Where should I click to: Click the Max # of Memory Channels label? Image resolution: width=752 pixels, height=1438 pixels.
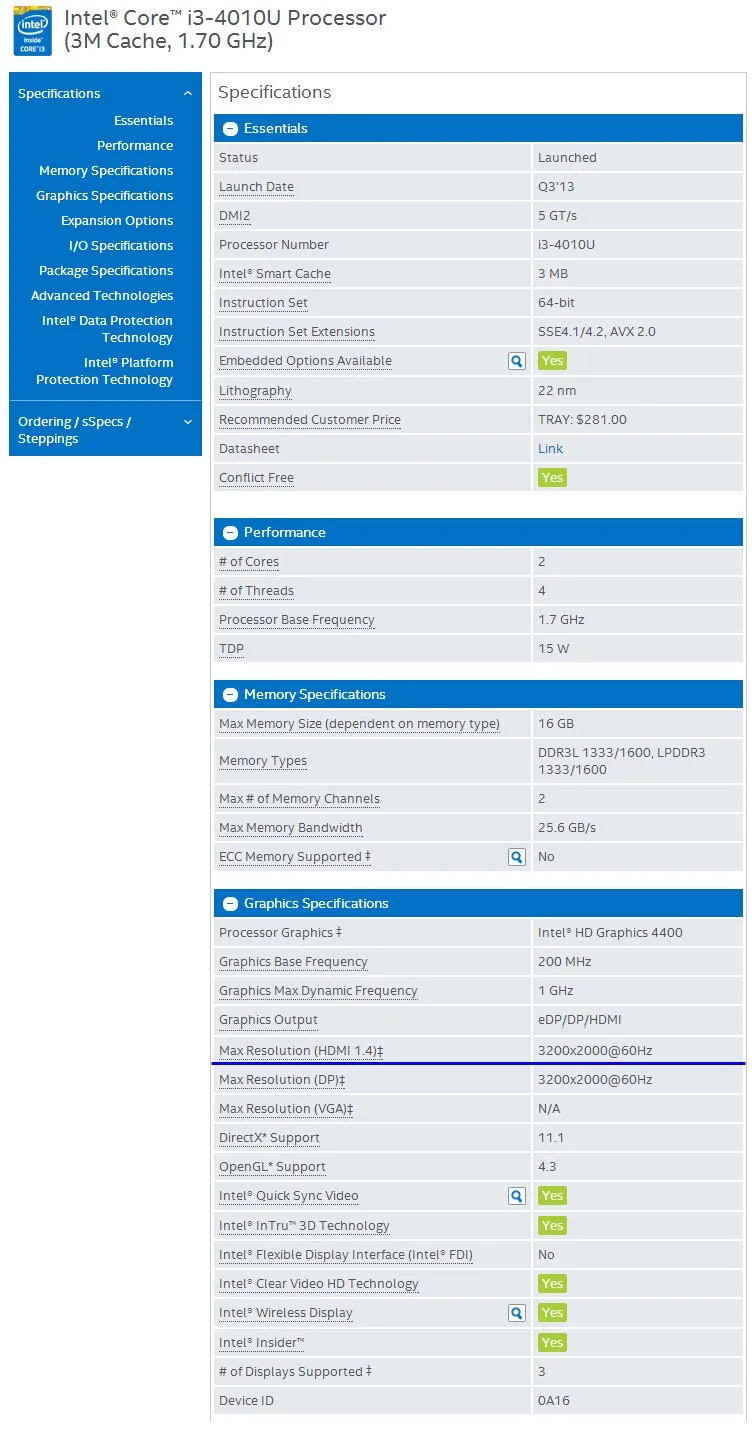click(x=299, y=799)
